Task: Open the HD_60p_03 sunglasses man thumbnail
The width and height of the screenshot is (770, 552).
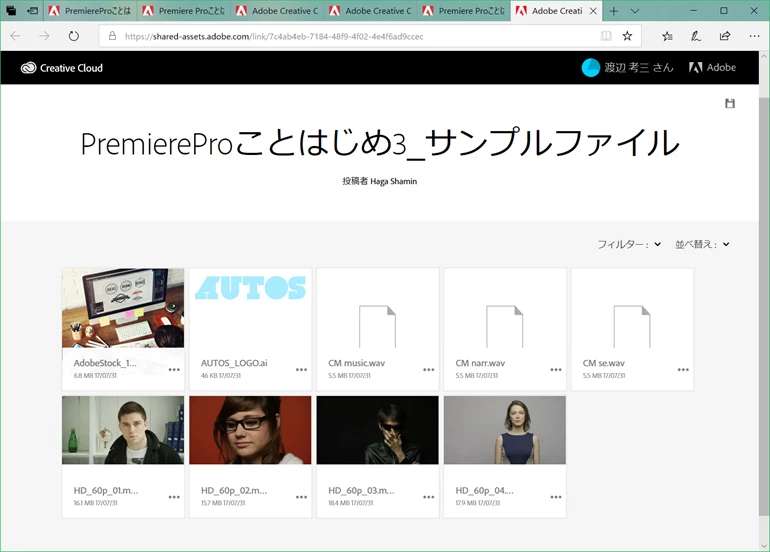Action: pos(378,430)
